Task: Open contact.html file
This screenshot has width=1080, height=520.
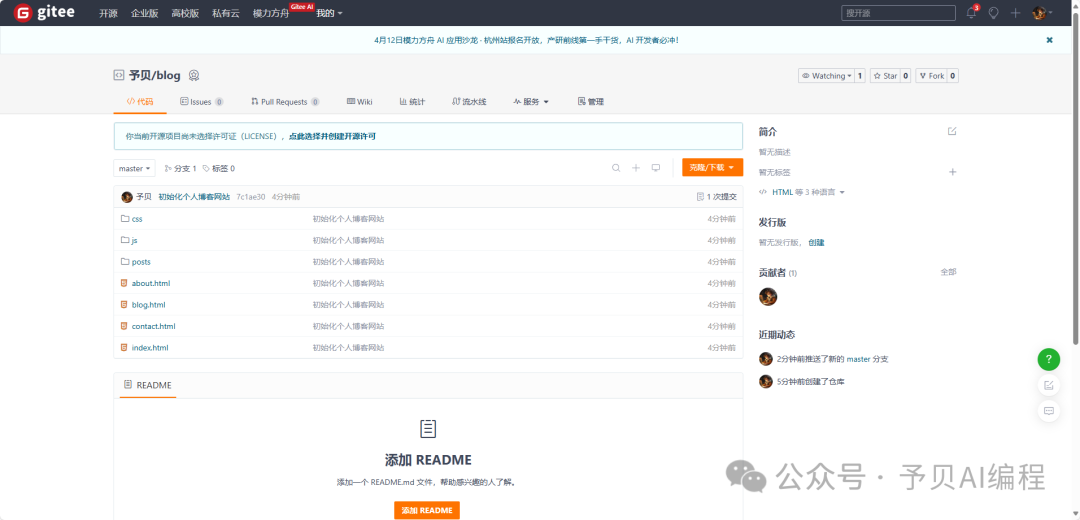Action: [153, 326]
